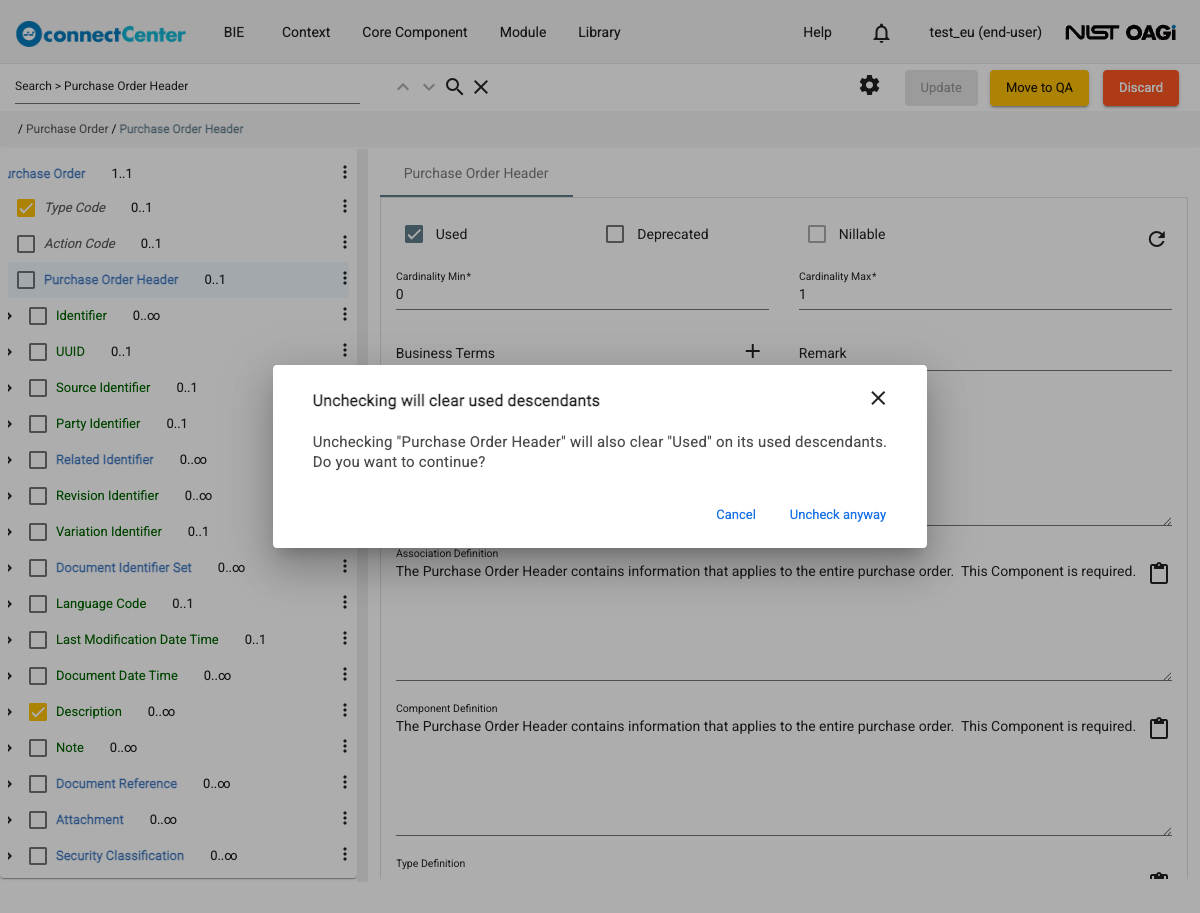Viewport: 1200px width, 913px height.
Task: Open more options for Description row
Action: click(x=345, y=710)
